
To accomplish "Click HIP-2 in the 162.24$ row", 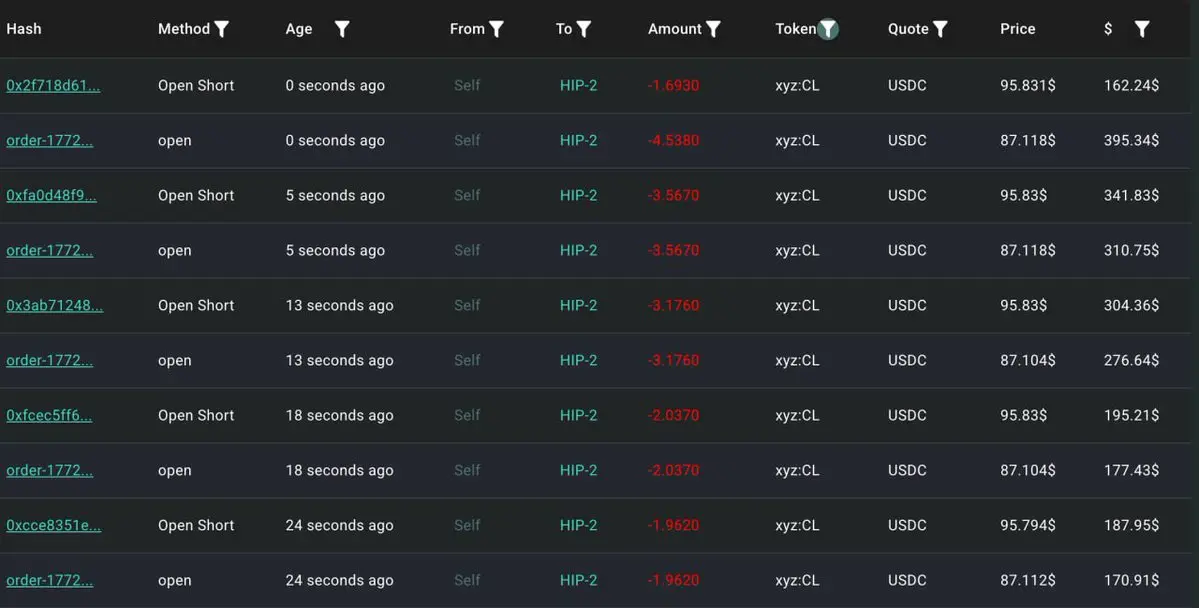I will (578, 86).
